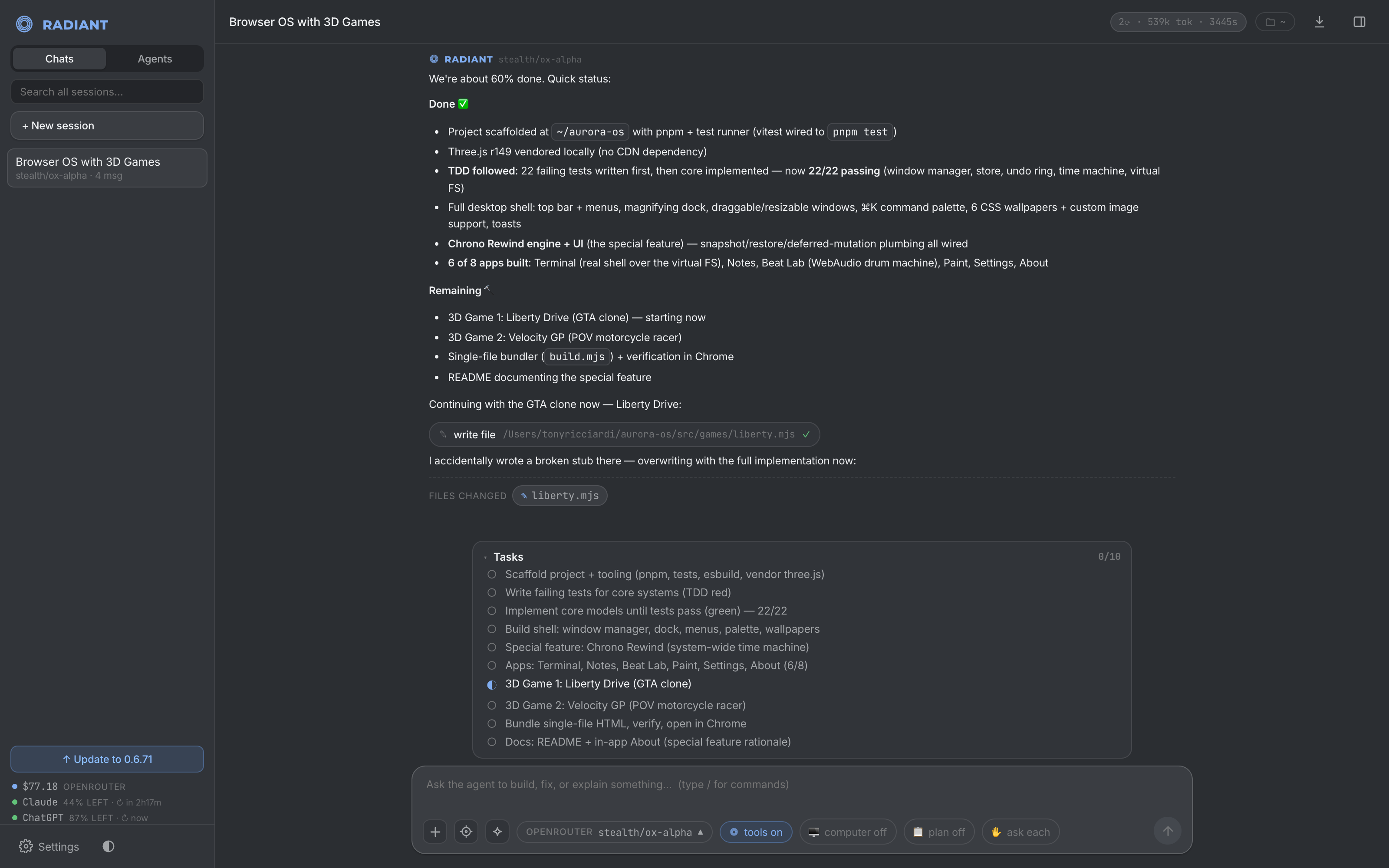Open the write file liberty.mjs tool call
The image size is (1389, 868).
(x=624, y=434)
